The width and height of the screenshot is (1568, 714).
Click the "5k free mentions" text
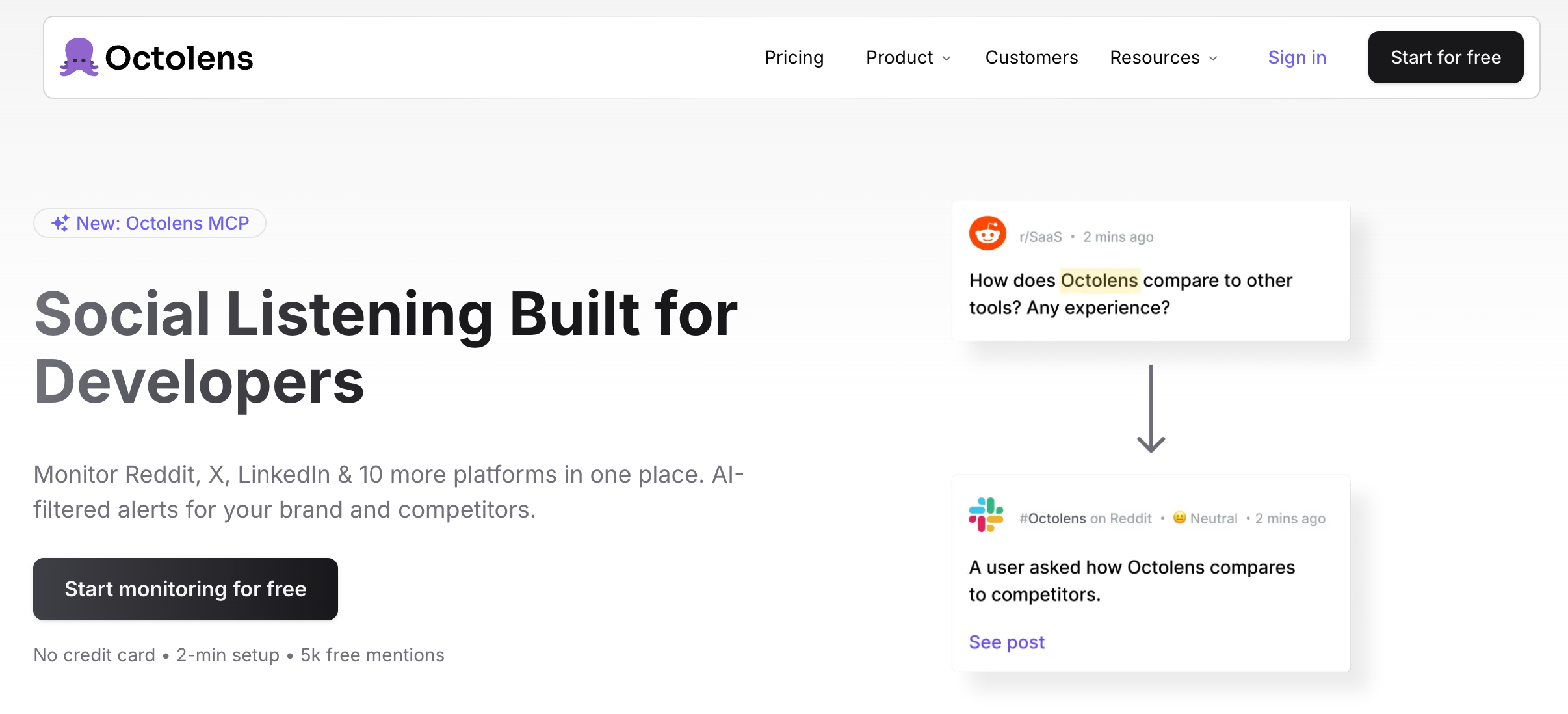[x=372, y=655]
